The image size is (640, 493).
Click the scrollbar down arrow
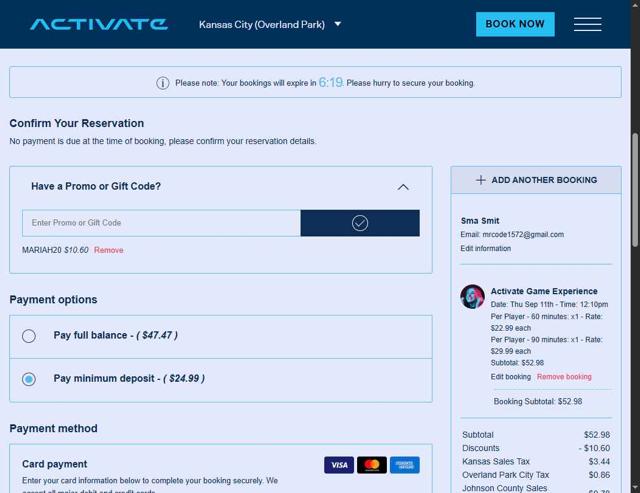pos(635,488)
